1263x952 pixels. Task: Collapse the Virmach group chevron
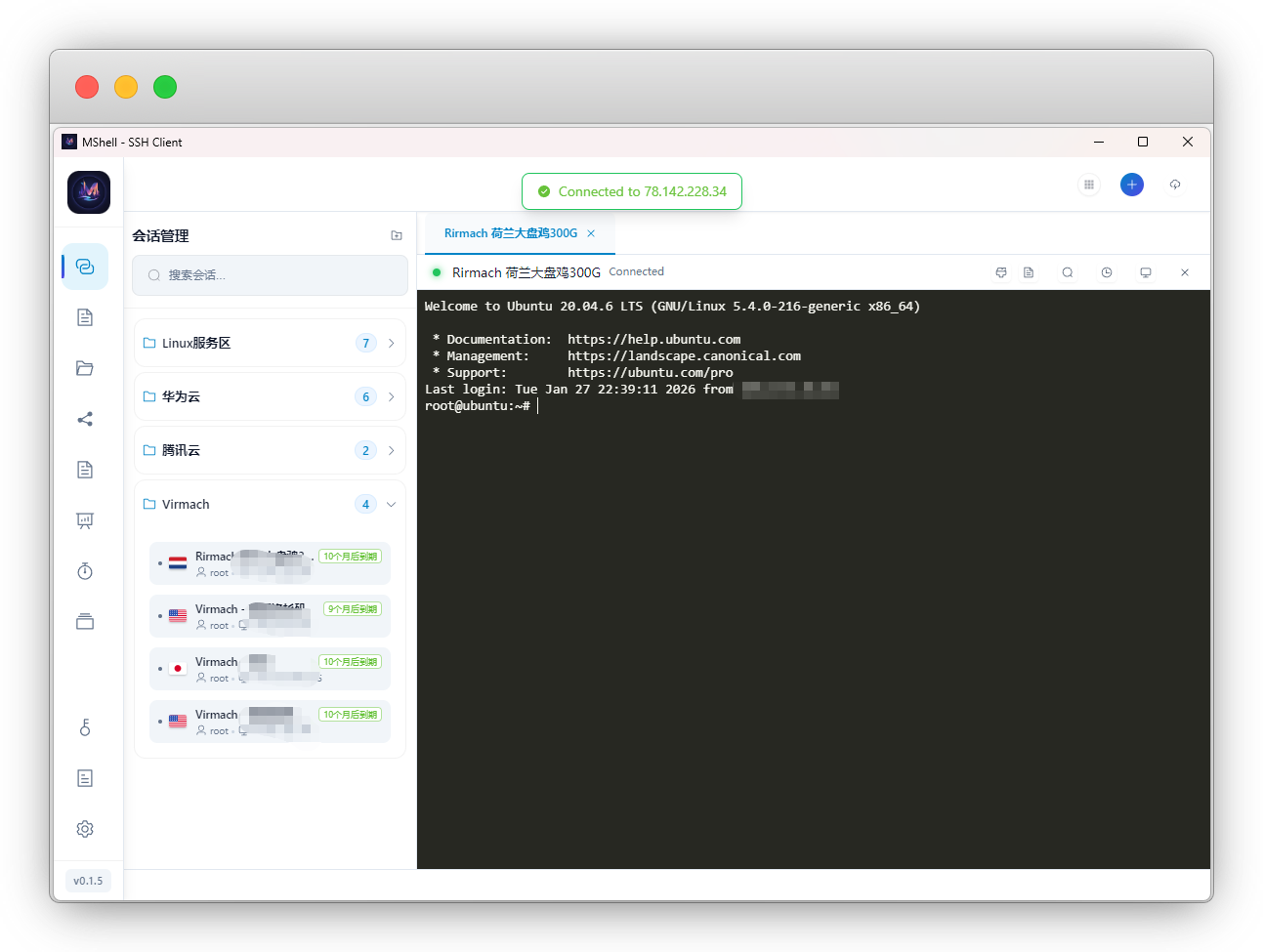(x=391, y=504)
